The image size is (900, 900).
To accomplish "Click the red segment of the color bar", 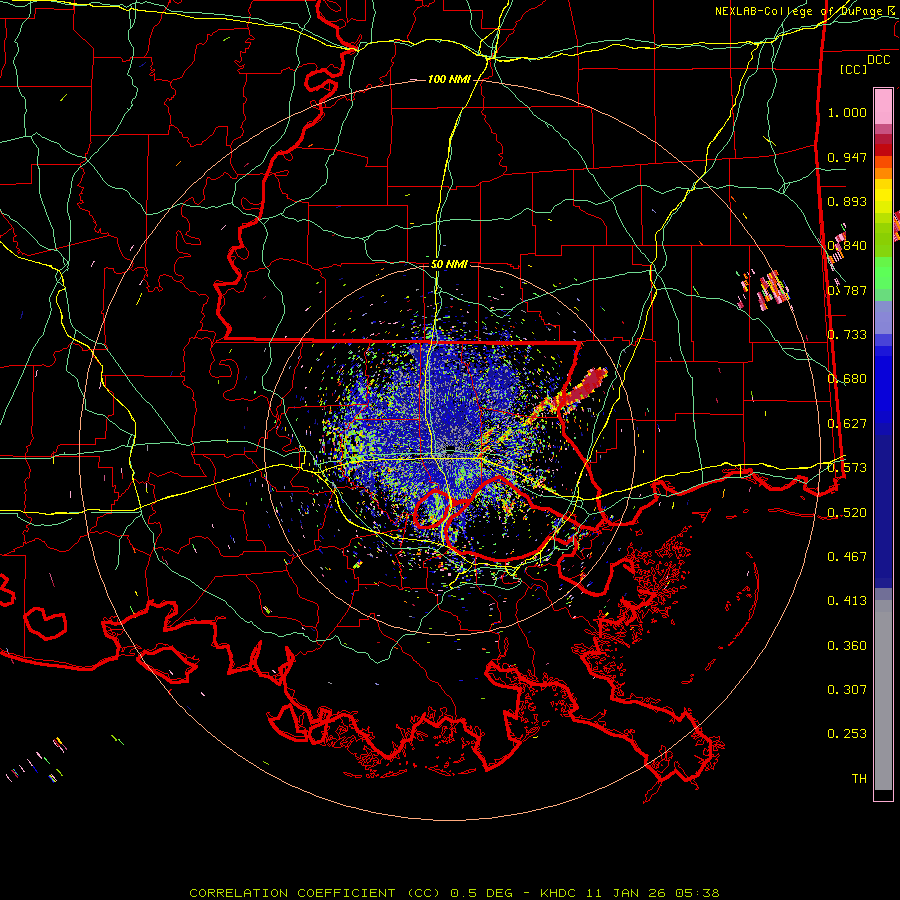I will click(x=883, y=150).
